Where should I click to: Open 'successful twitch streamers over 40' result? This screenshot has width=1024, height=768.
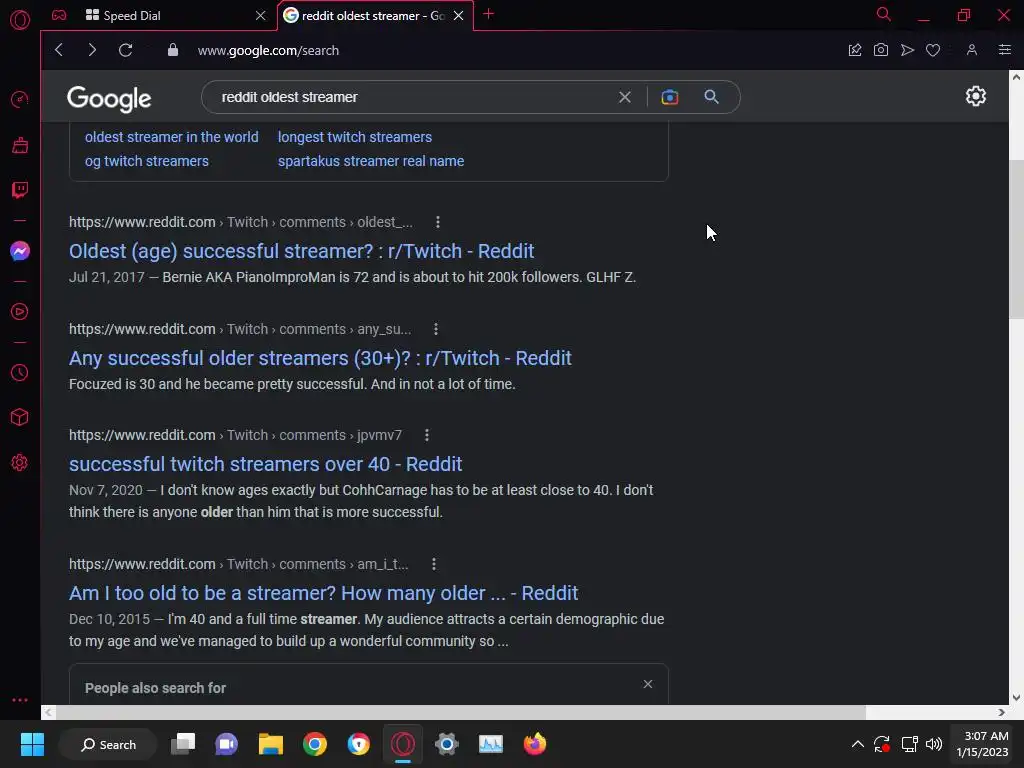[265, 464]
